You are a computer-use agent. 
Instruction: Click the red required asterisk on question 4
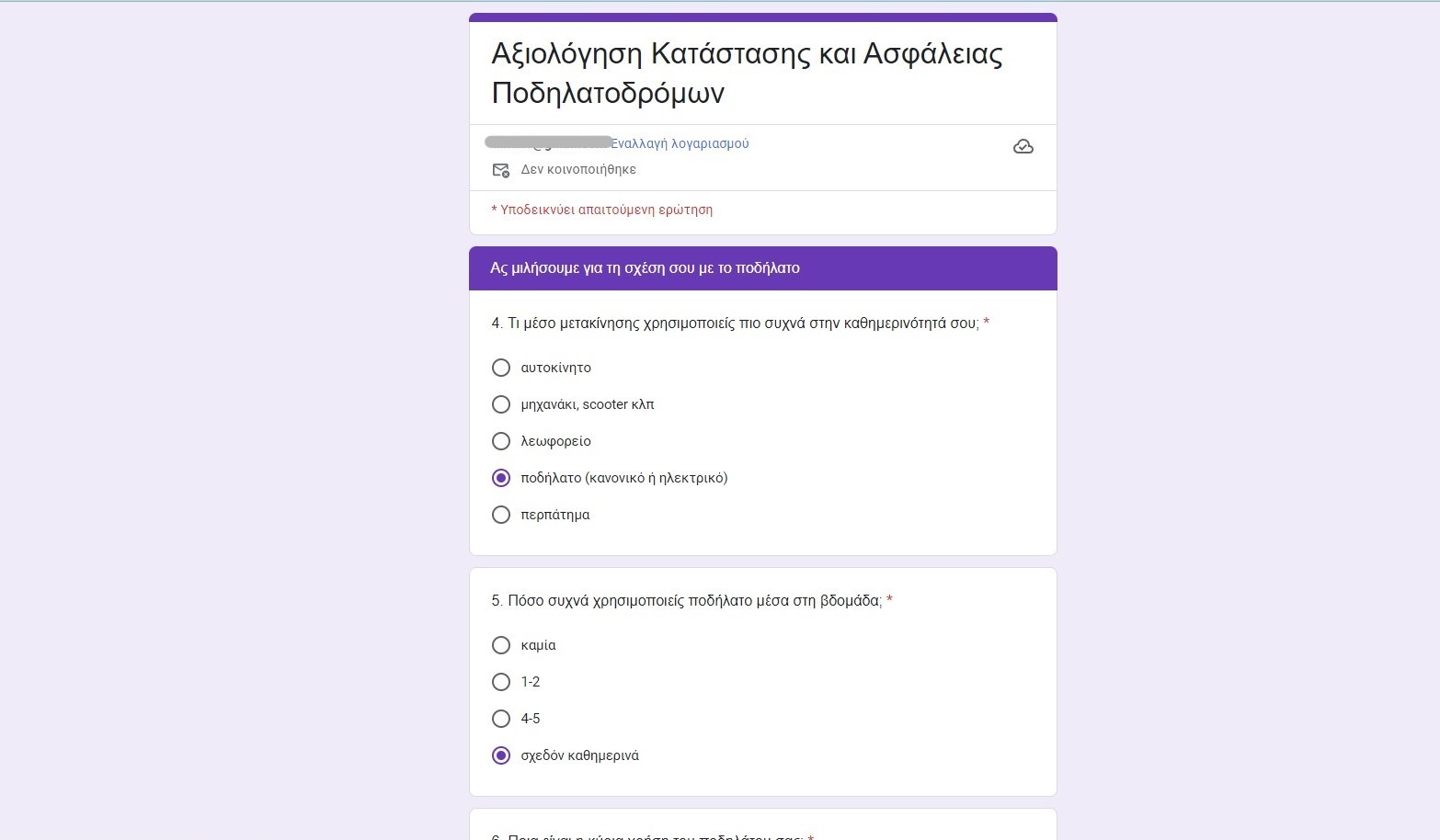pyautogui.click(x=987, y=323)
